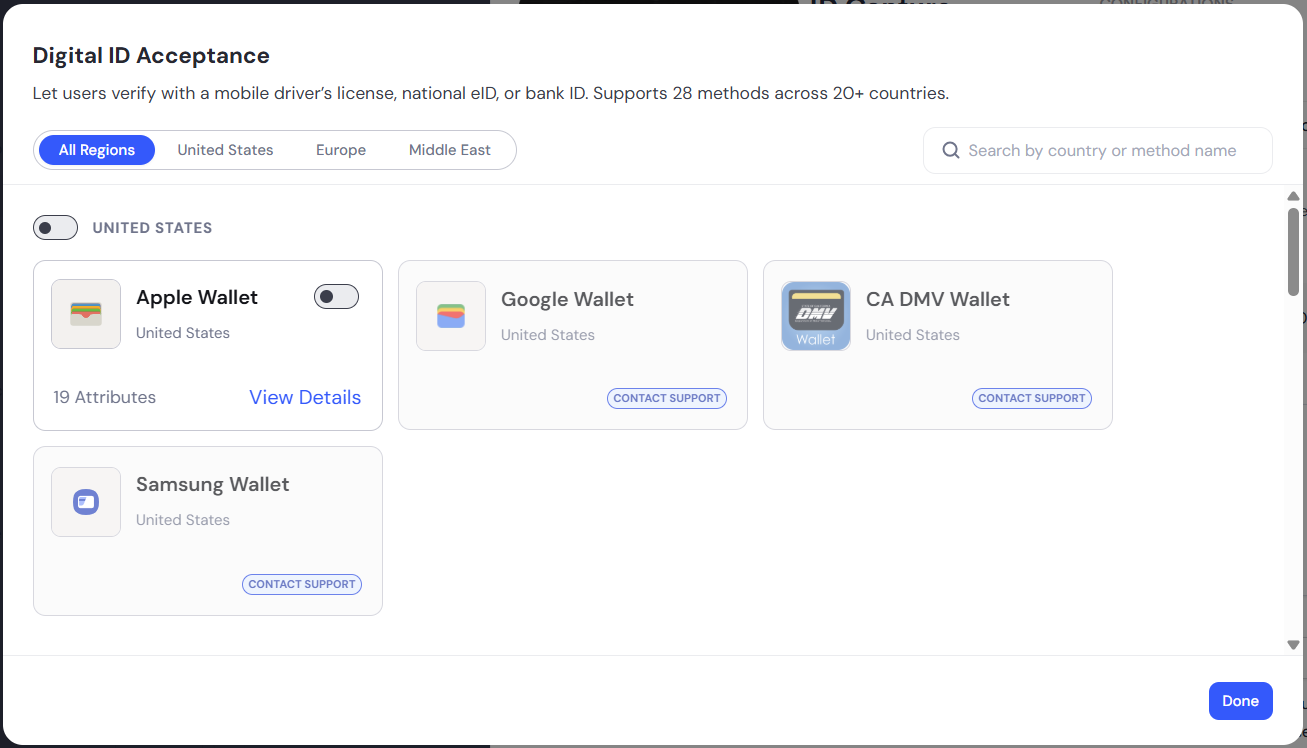Click the 'Google Wallet' card title
Image resolution: width=1307 pixels, height=748 pixels.
(567, 299)
